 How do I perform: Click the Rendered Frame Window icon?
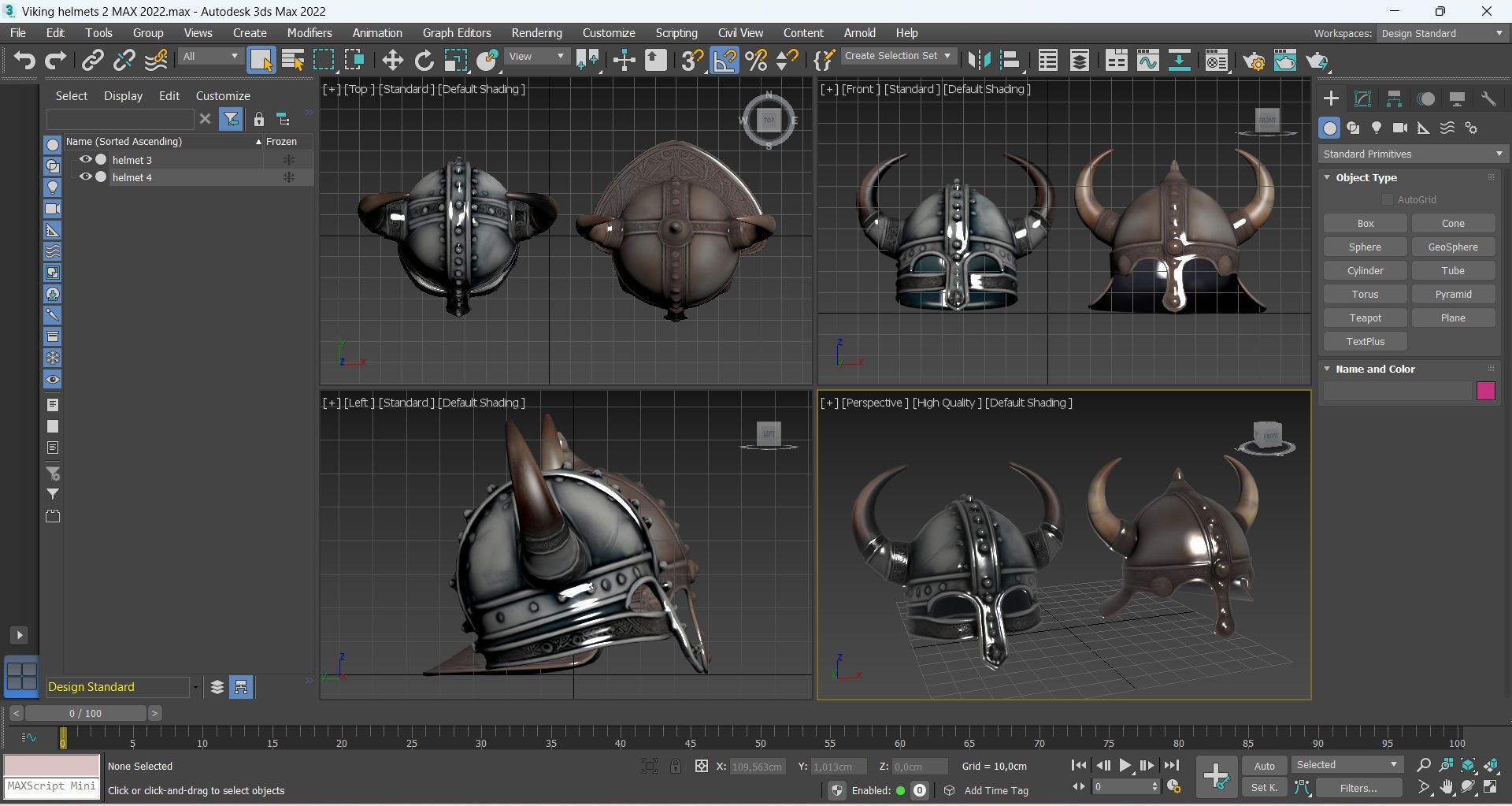[1285, 60]
